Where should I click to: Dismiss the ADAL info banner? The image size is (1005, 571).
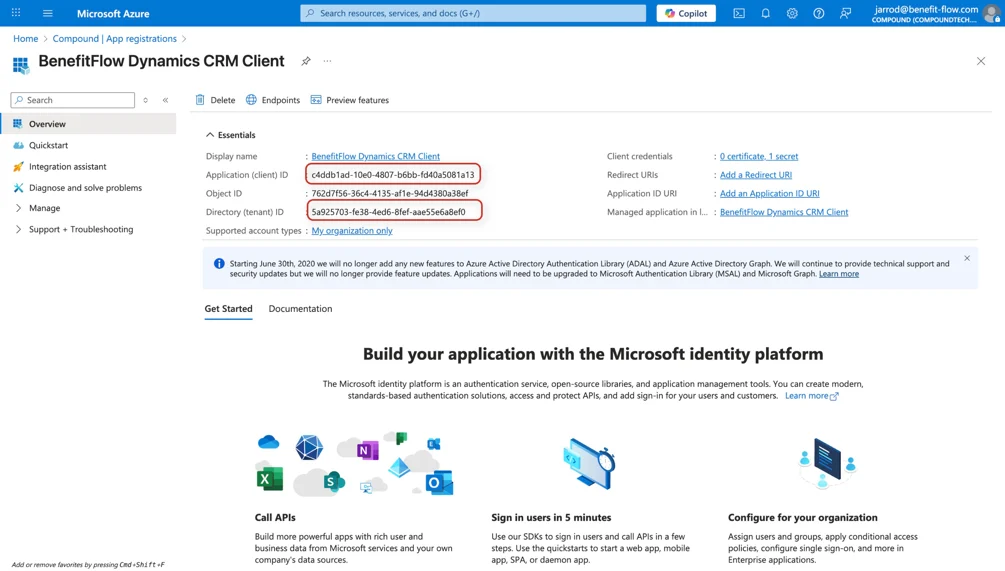point(967,258)
